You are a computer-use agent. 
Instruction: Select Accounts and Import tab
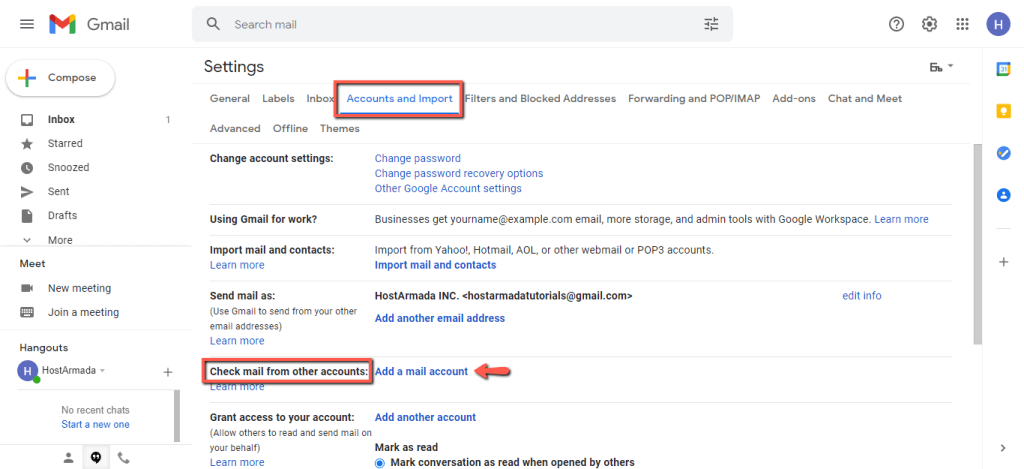coord(399,99)
